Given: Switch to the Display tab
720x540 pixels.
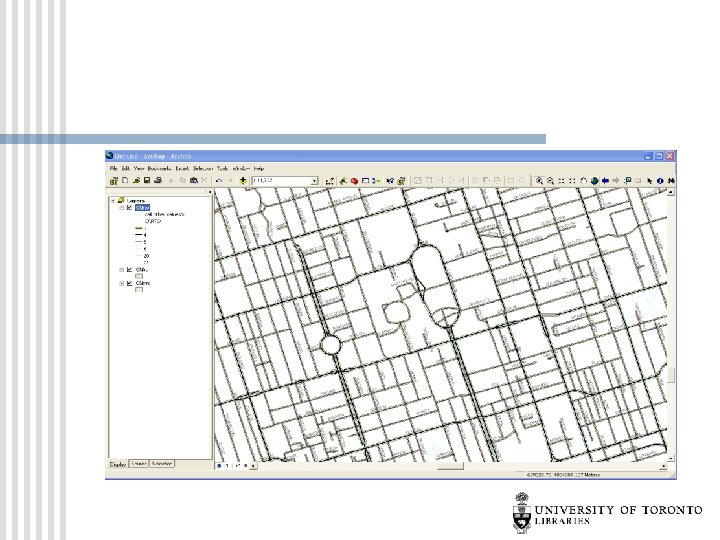Looking at the screenshot, I should point(118,464).
